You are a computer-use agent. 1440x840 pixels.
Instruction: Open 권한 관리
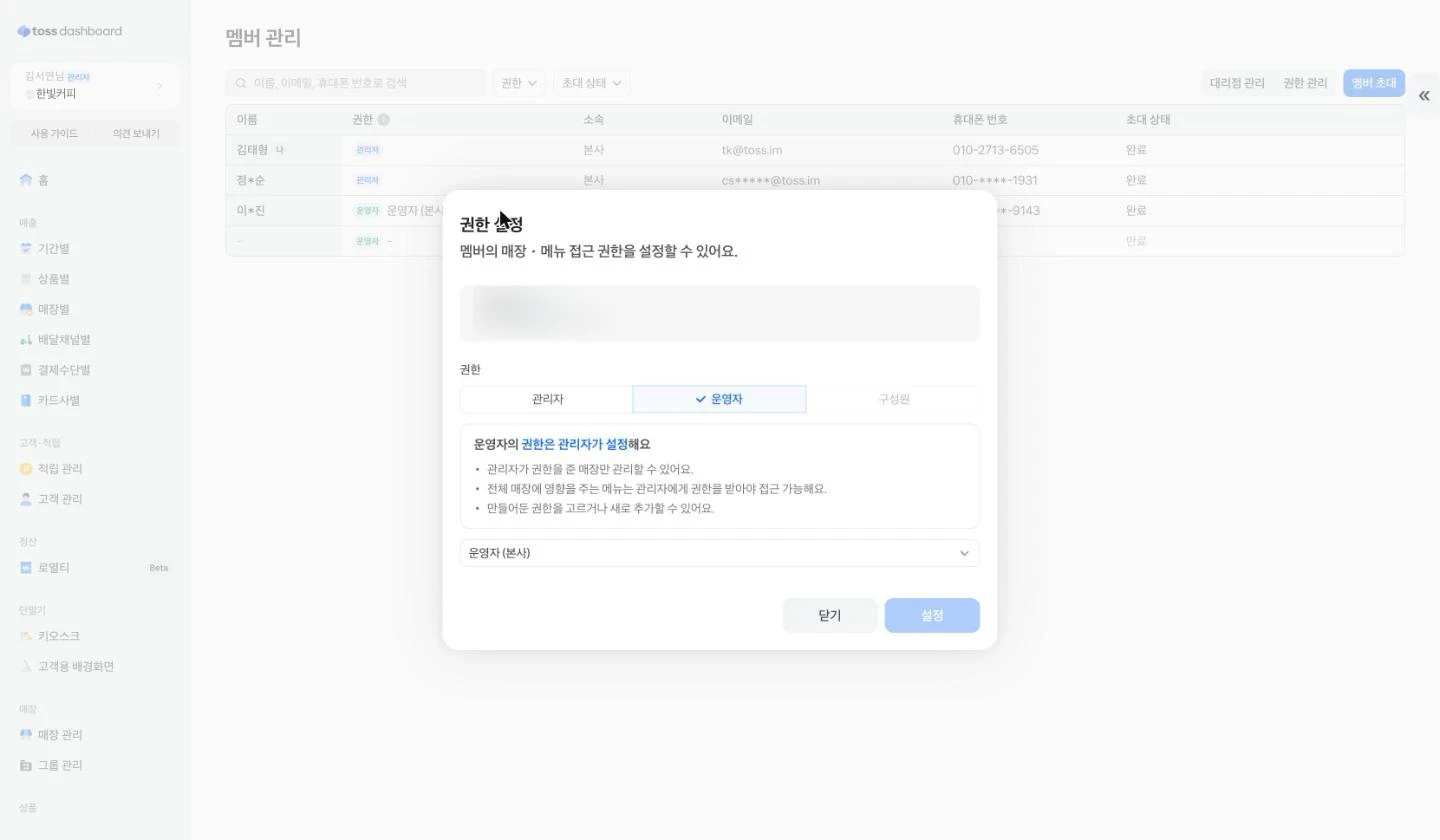click(1305, 83)
